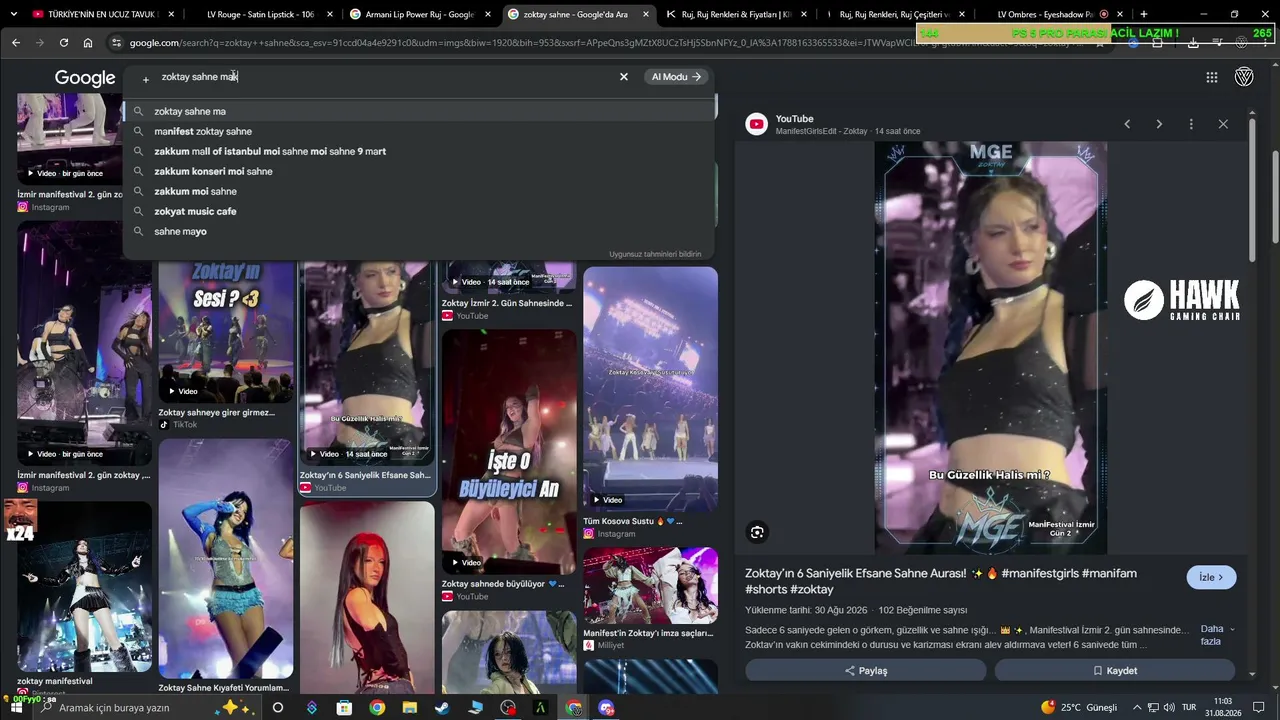
Task: Open weather widget showing 25°C Güneşli
Action: pyautogui.click(x=1079, y=708)
